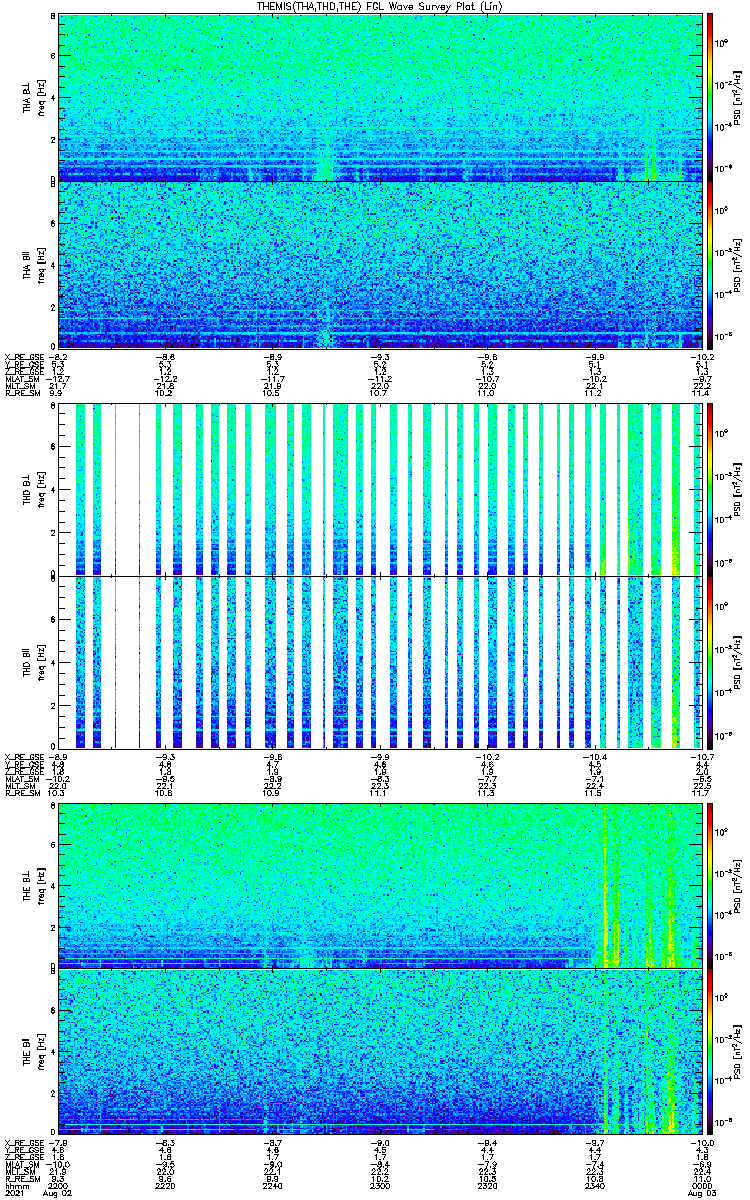Viewport: 750px width, 1200px height.
Task: Click the 2220 time tick label
Action: 165,1187
